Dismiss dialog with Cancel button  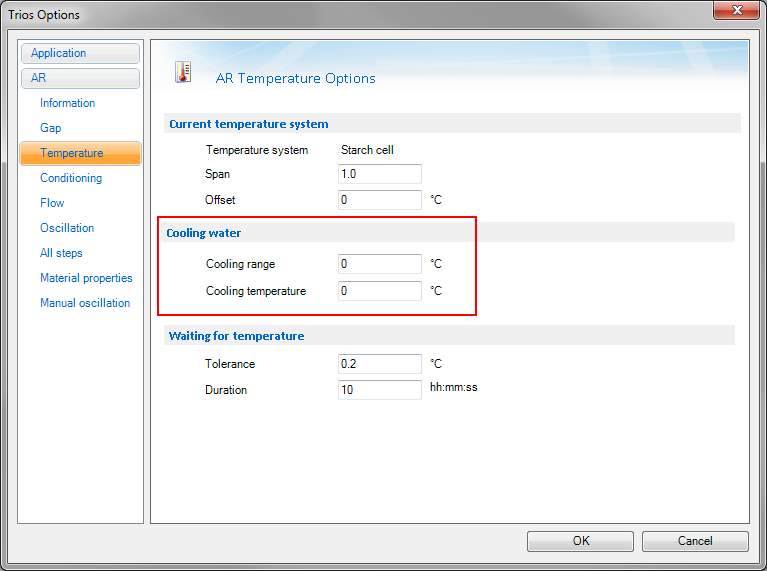point(695,541)
